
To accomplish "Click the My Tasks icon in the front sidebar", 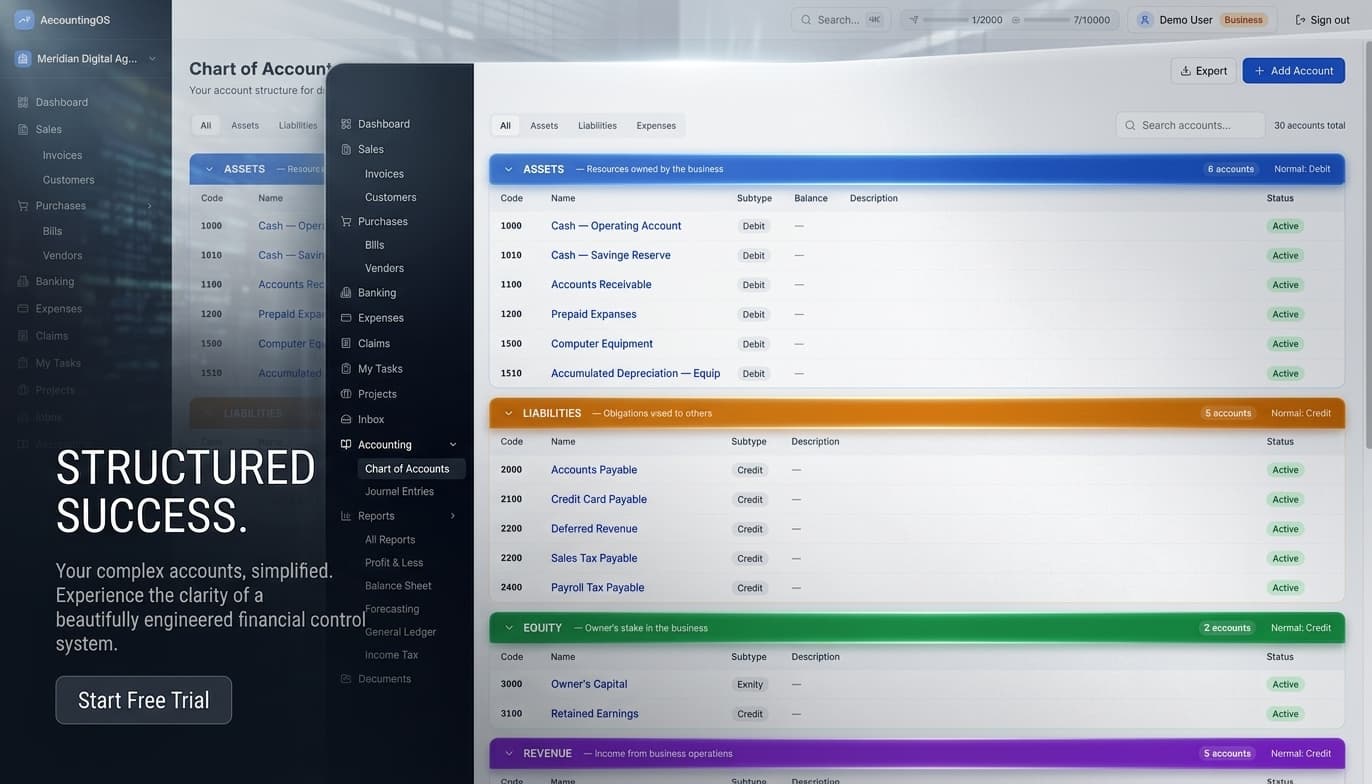I will tap(346, 369).
